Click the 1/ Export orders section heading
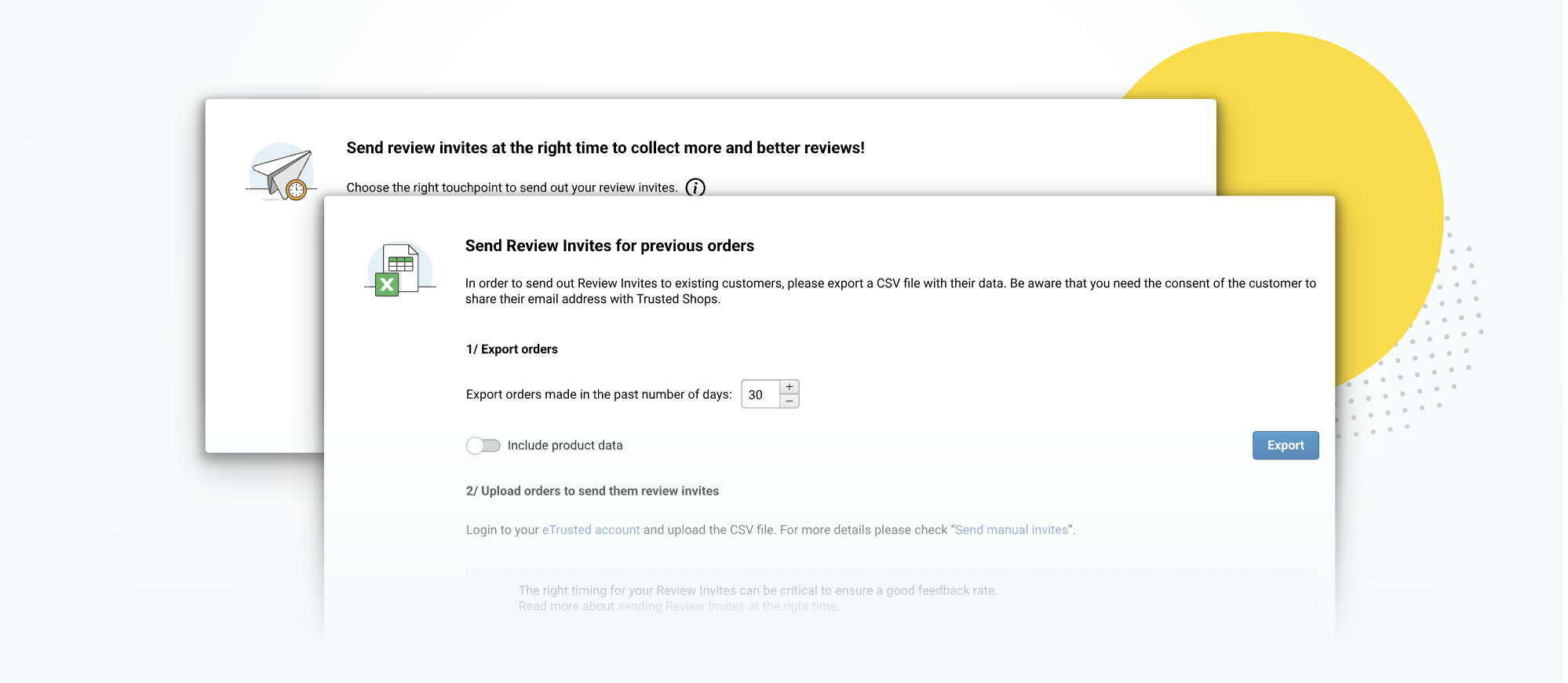Screen dimensions: 1568x683 click(x=512, y=349)
